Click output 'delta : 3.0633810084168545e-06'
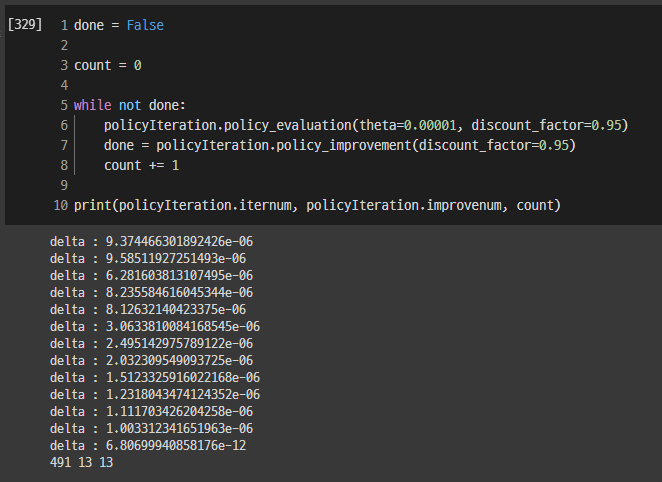This screenshot has width=662, height=482. tap(155, 327)
